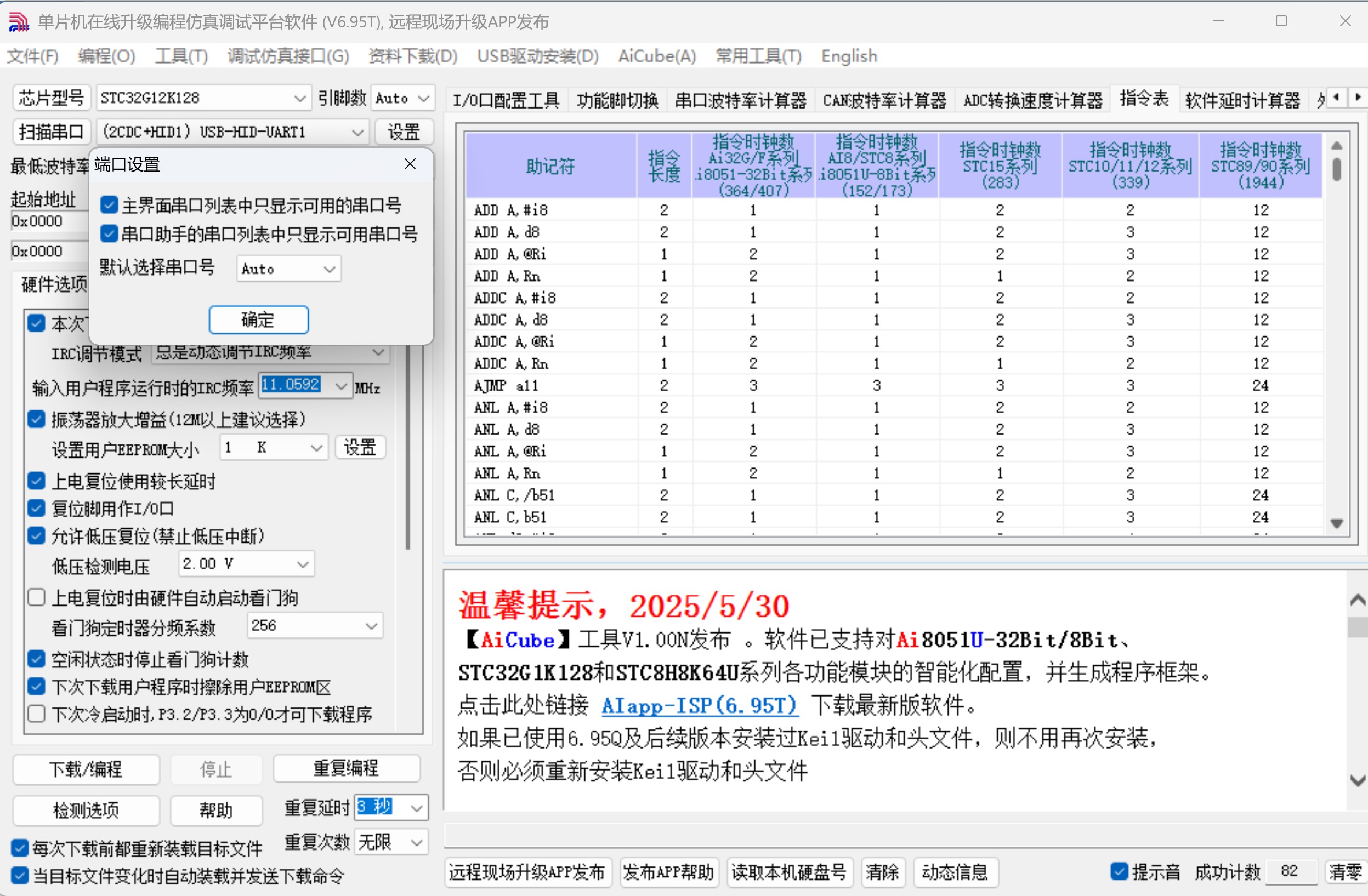Image resolution: width=1368 pixels, height=896 pixels.
Task: Switch language via English menu
Action: coord(849,56)
